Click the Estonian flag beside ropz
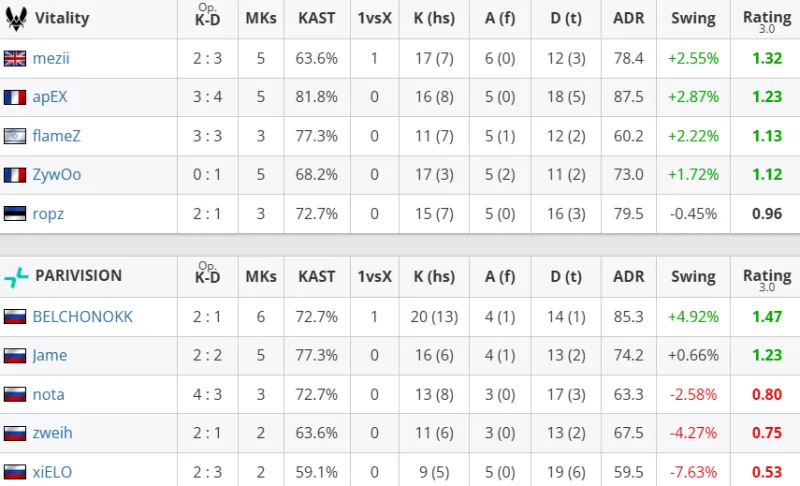 [x=15, y=213]
